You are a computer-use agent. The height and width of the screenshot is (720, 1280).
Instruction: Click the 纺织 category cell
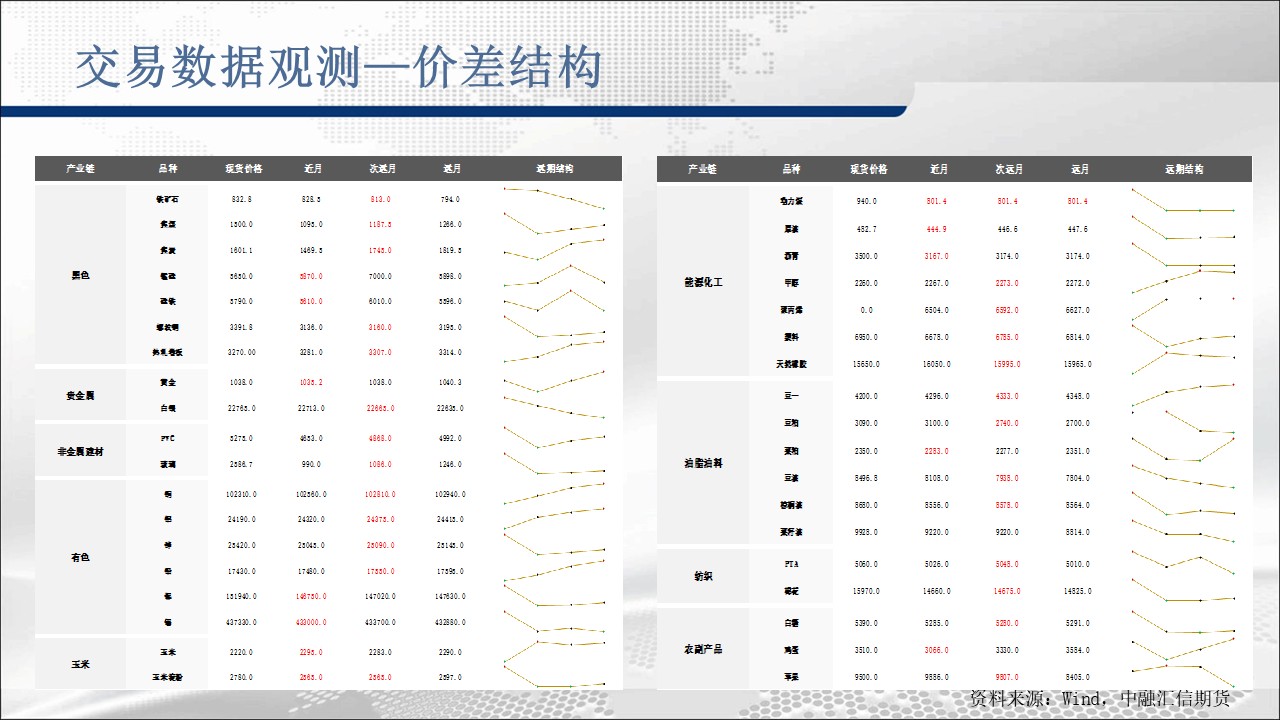point(702,577)
